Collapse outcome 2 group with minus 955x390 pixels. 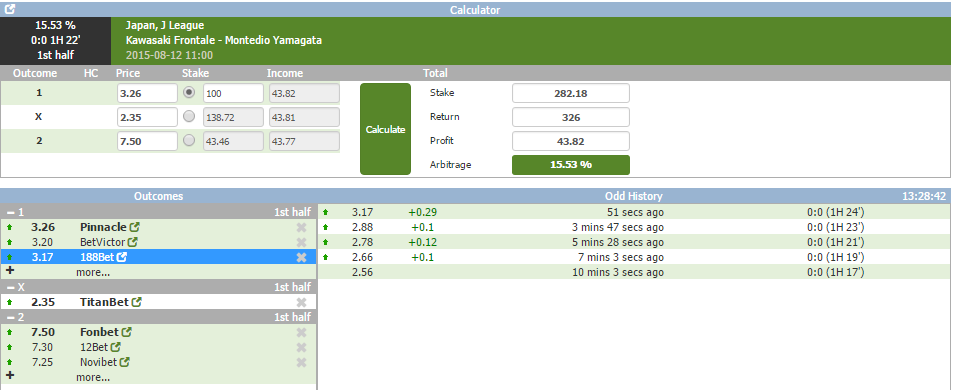10,317
